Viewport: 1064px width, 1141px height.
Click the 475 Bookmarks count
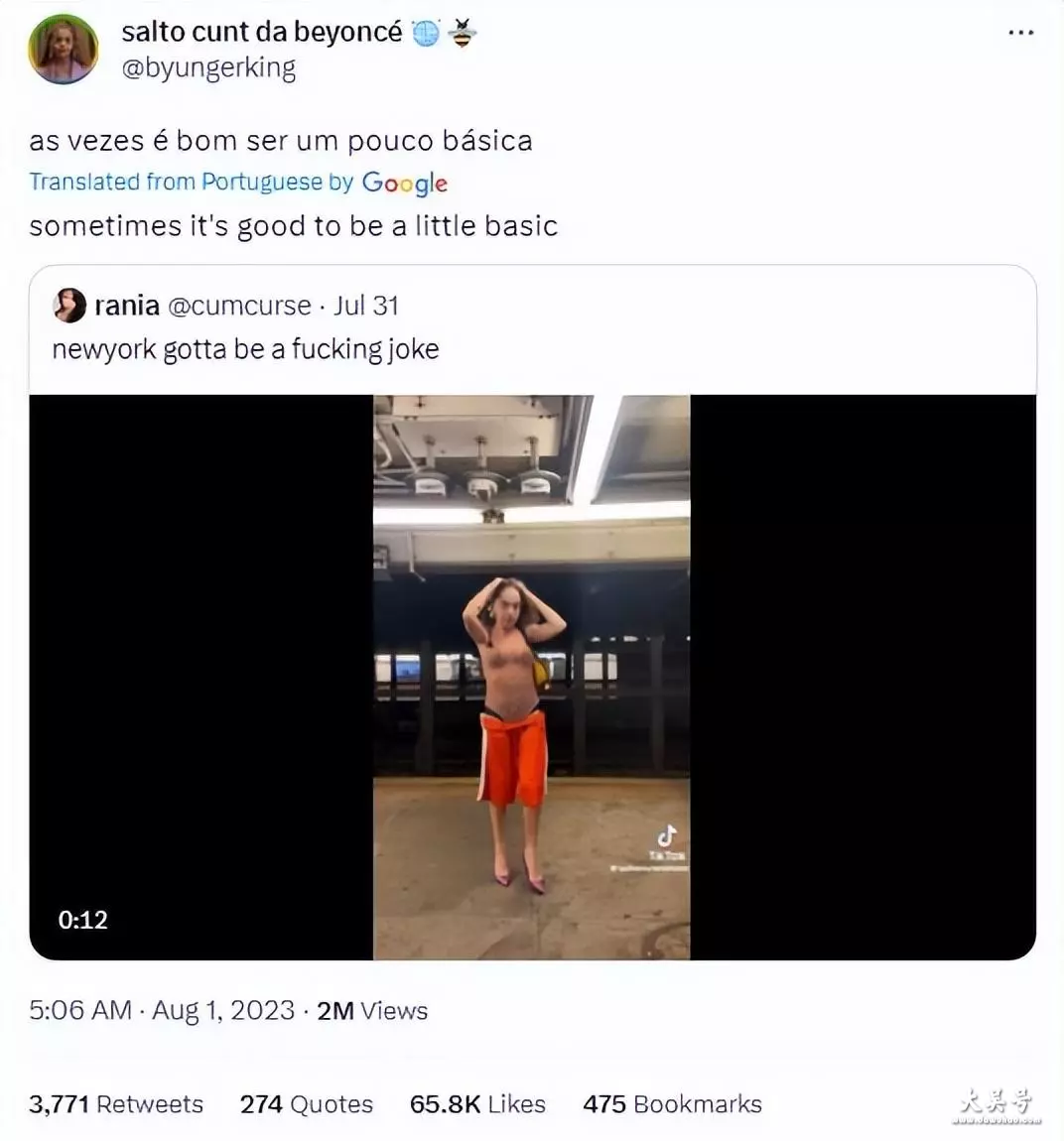tap(673, 1104)
